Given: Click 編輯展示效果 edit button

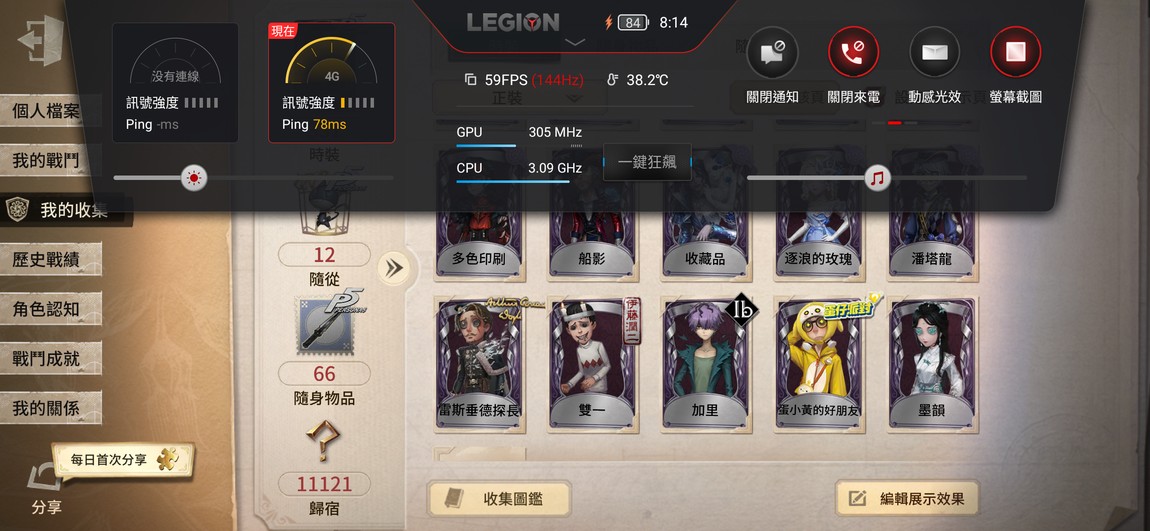Looking at the screenshot, I should 909,499.
